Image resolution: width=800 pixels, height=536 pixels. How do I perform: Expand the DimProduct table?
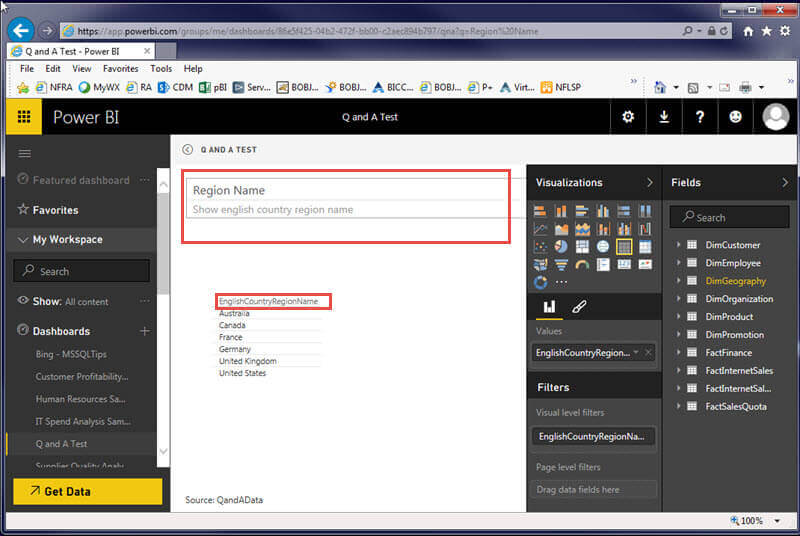tap(678, 316)
